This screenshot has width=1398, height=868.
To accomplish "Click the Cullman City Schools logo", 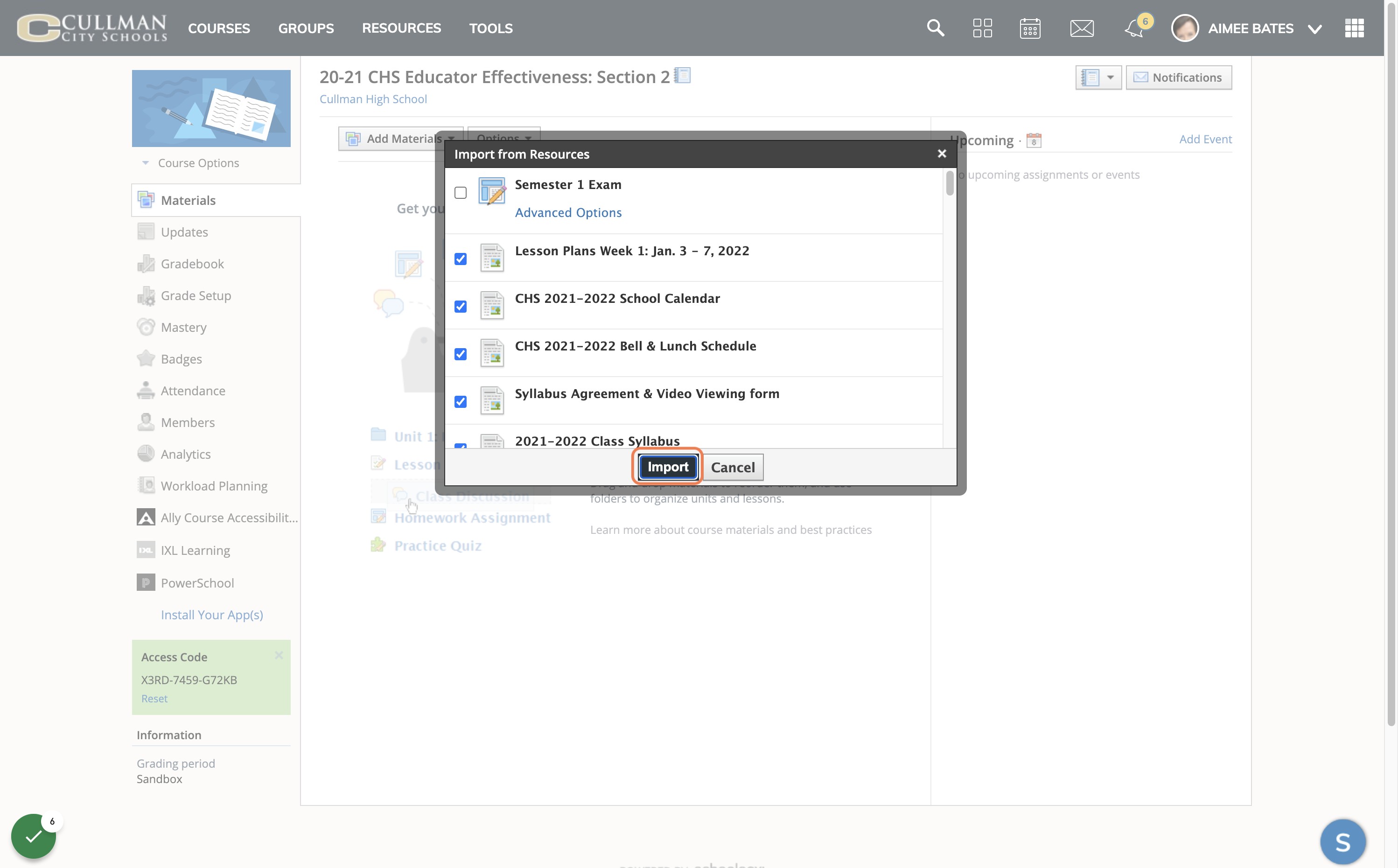I will pyautogui.click(x=92, y=28).
